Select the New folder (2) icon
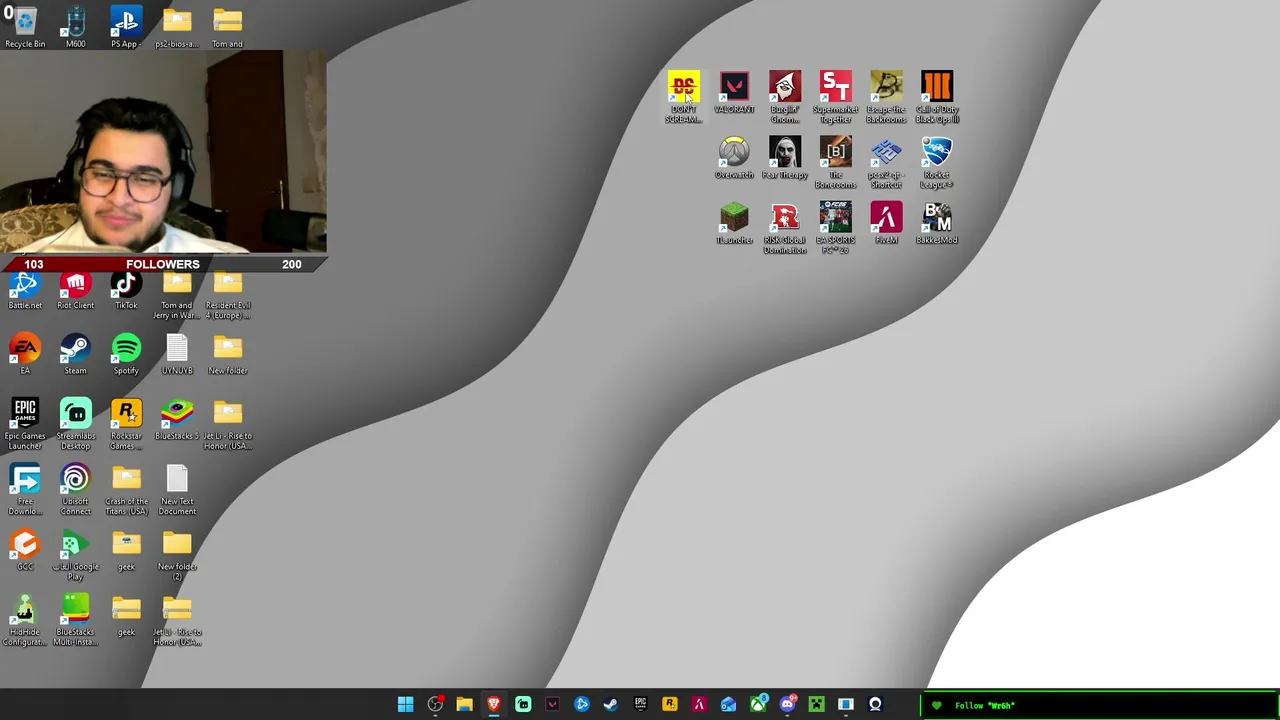The width and height of the screenshot is (1280, 720). [x=177, y=555]
